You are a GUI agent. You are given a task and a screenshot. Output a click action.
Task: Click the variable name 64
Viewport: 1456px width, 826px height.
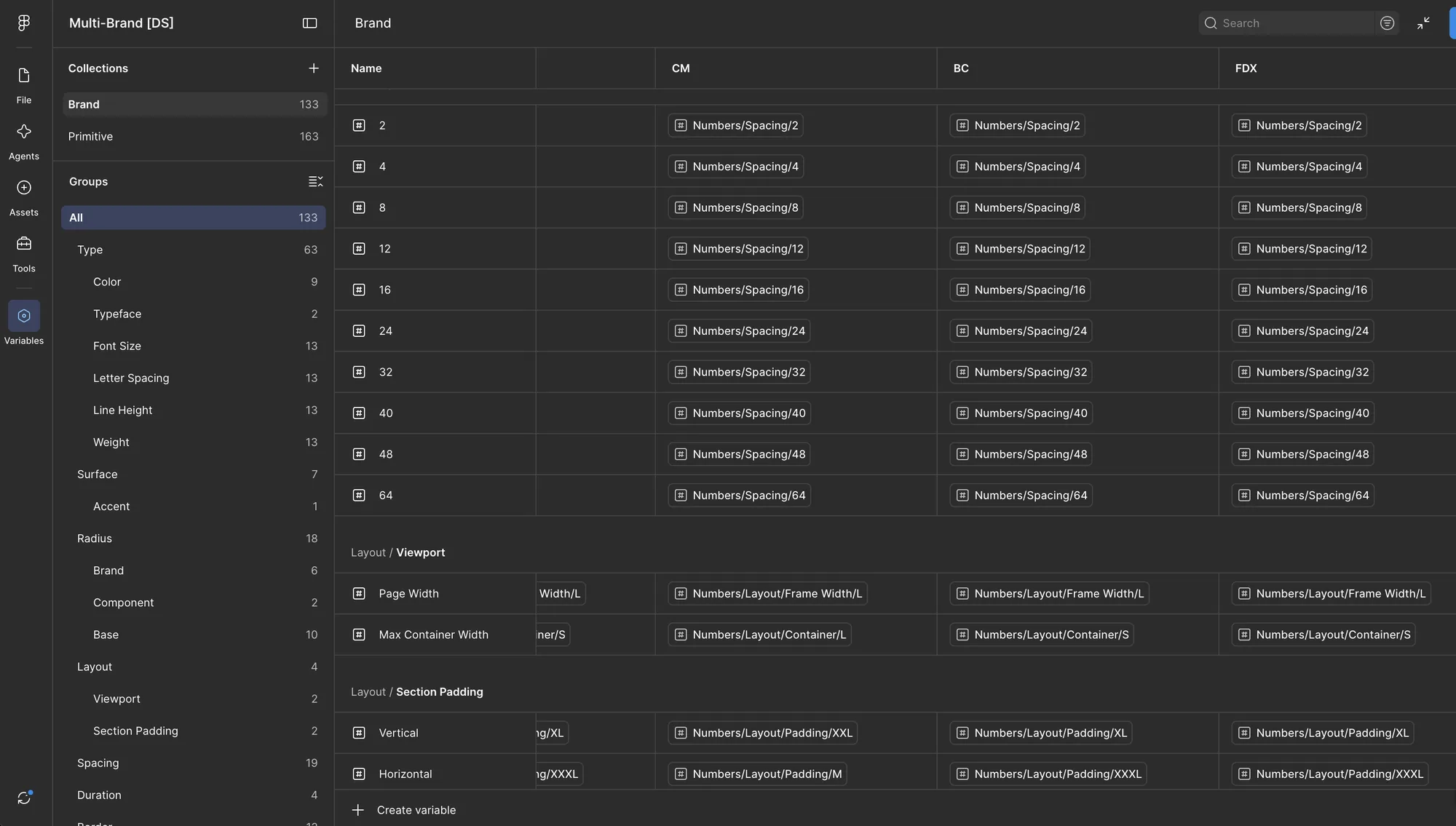[386, 496]
